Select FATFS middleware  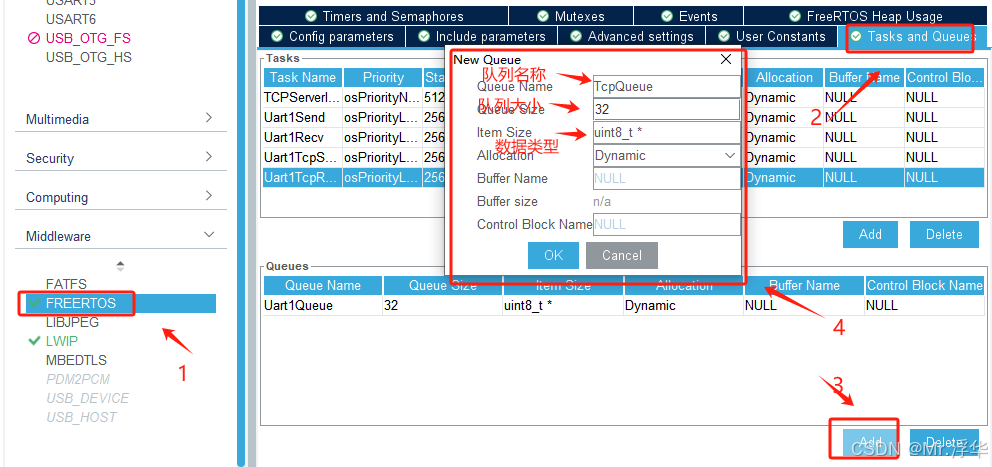tap(66, 284)
